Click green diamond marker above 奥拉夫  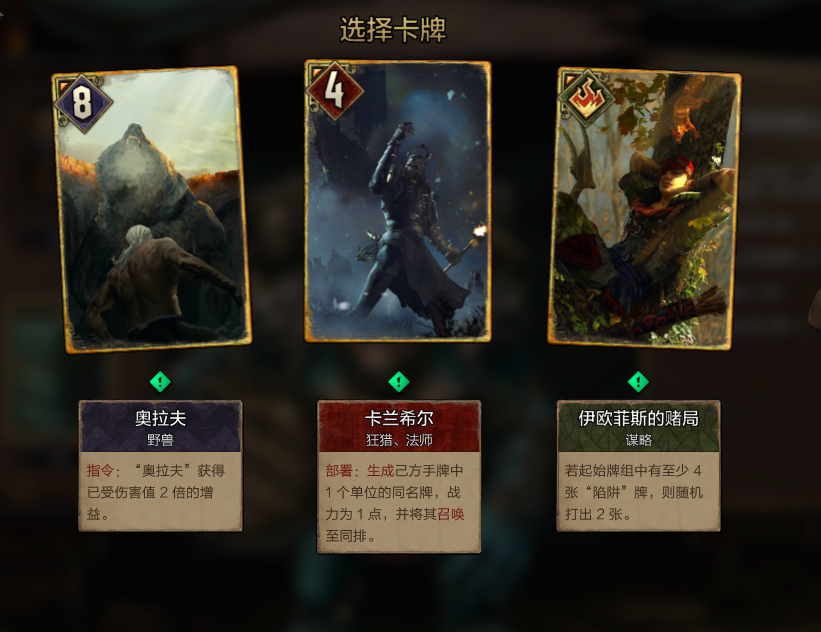[x=160, y=382]
